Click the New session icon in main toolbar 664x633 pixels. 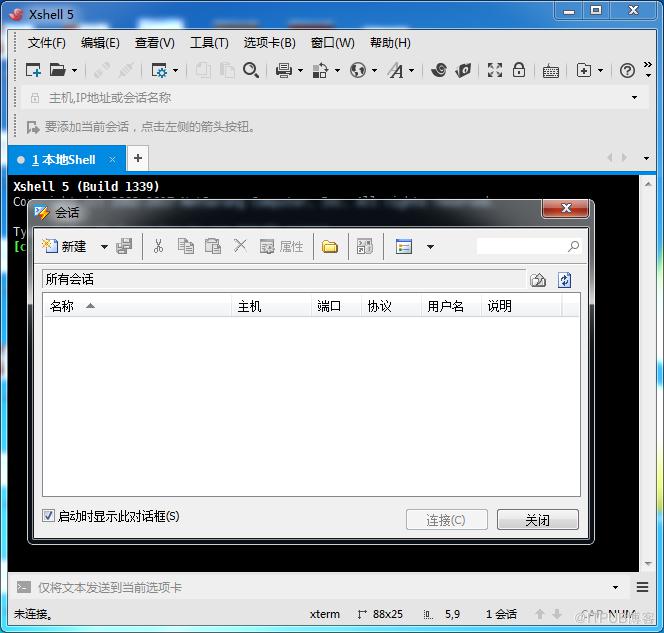tap(33, 70)
